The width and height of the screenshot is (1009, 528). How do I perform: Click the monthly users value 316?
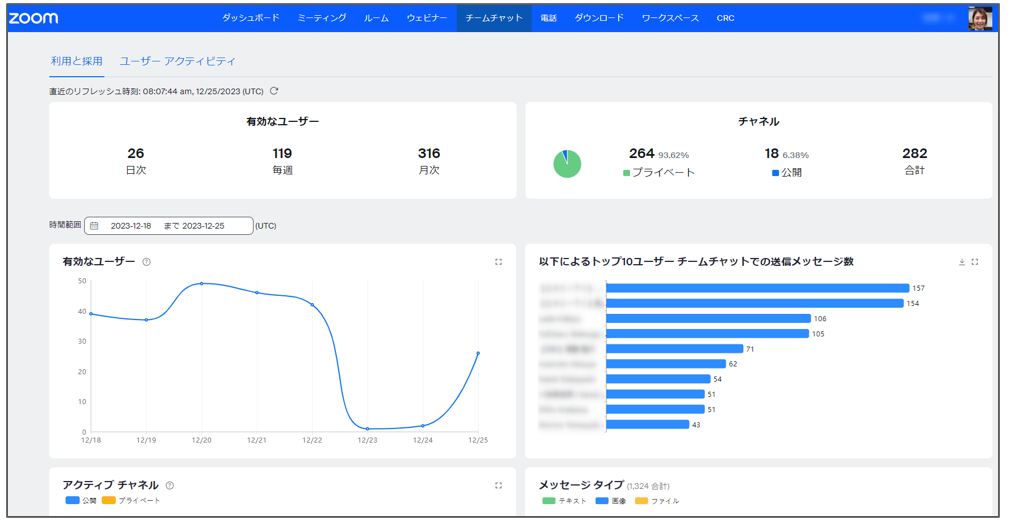pyautogui.click(x=429, y=153)
